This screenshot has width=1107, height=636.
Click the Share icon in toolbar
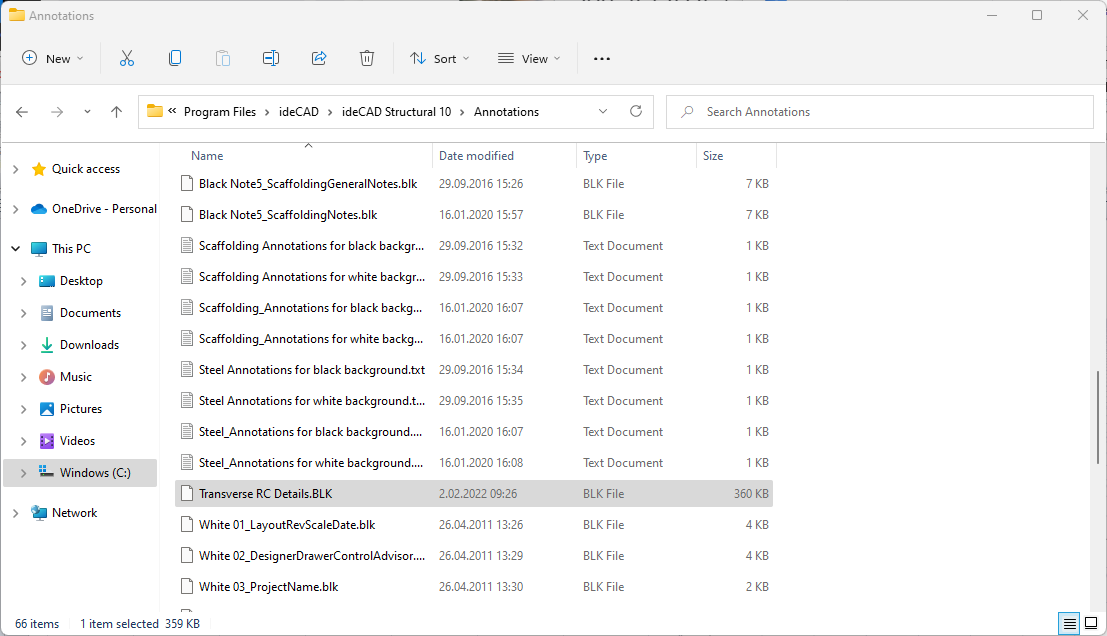319,59
